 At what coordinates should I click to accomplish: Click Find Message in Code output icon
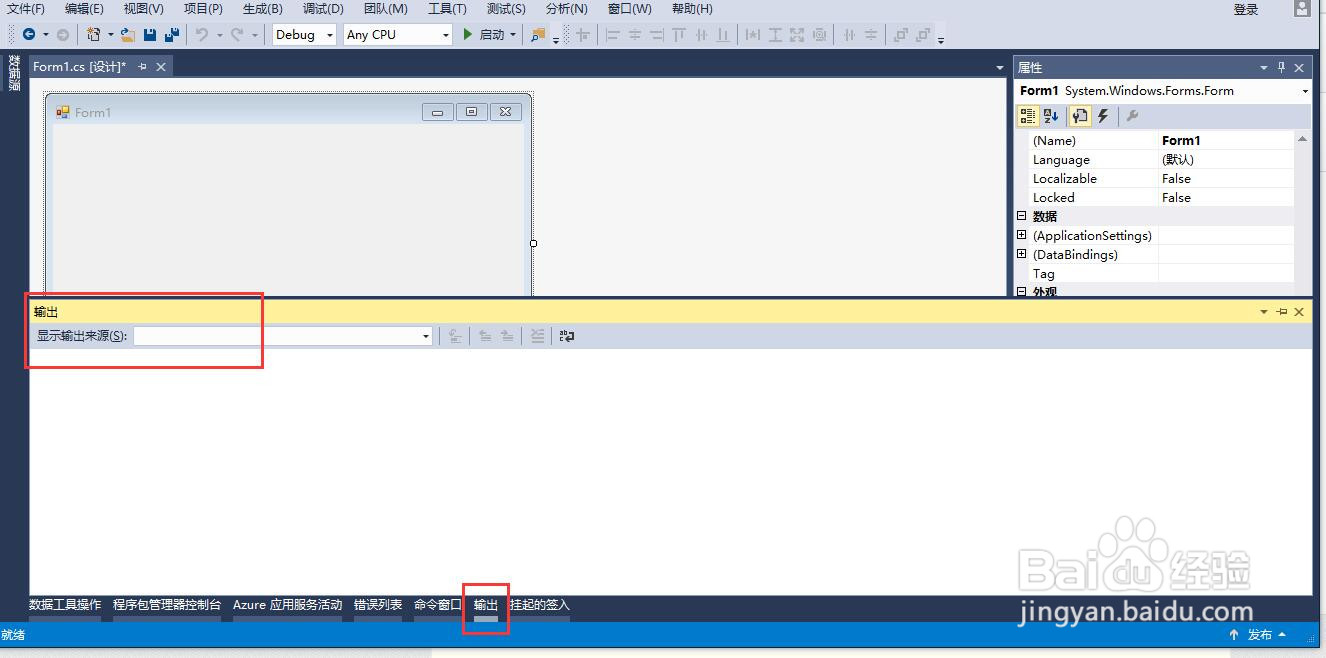455,336
